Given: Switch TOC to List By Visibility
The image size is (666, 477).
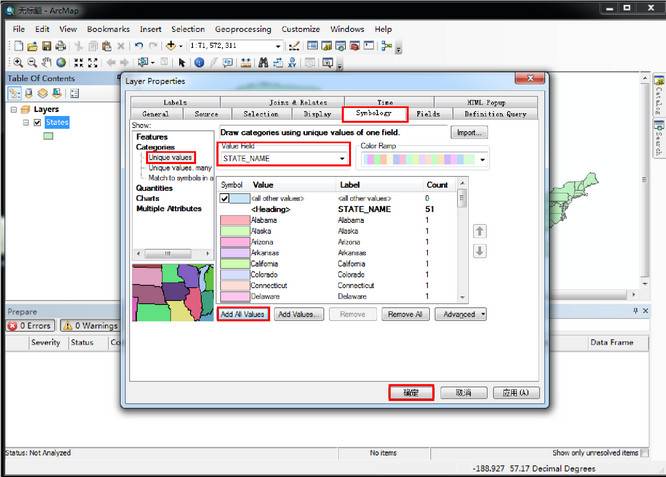Looking at the screenshot, I should [42, 93].
